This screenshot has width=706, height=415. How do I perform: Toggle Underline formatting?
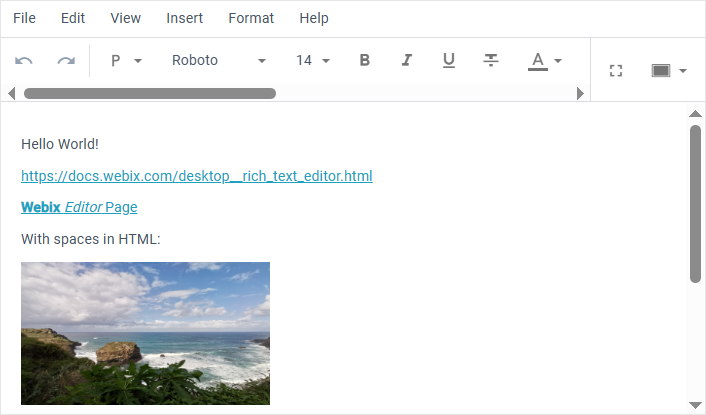(x=449, y=60)
